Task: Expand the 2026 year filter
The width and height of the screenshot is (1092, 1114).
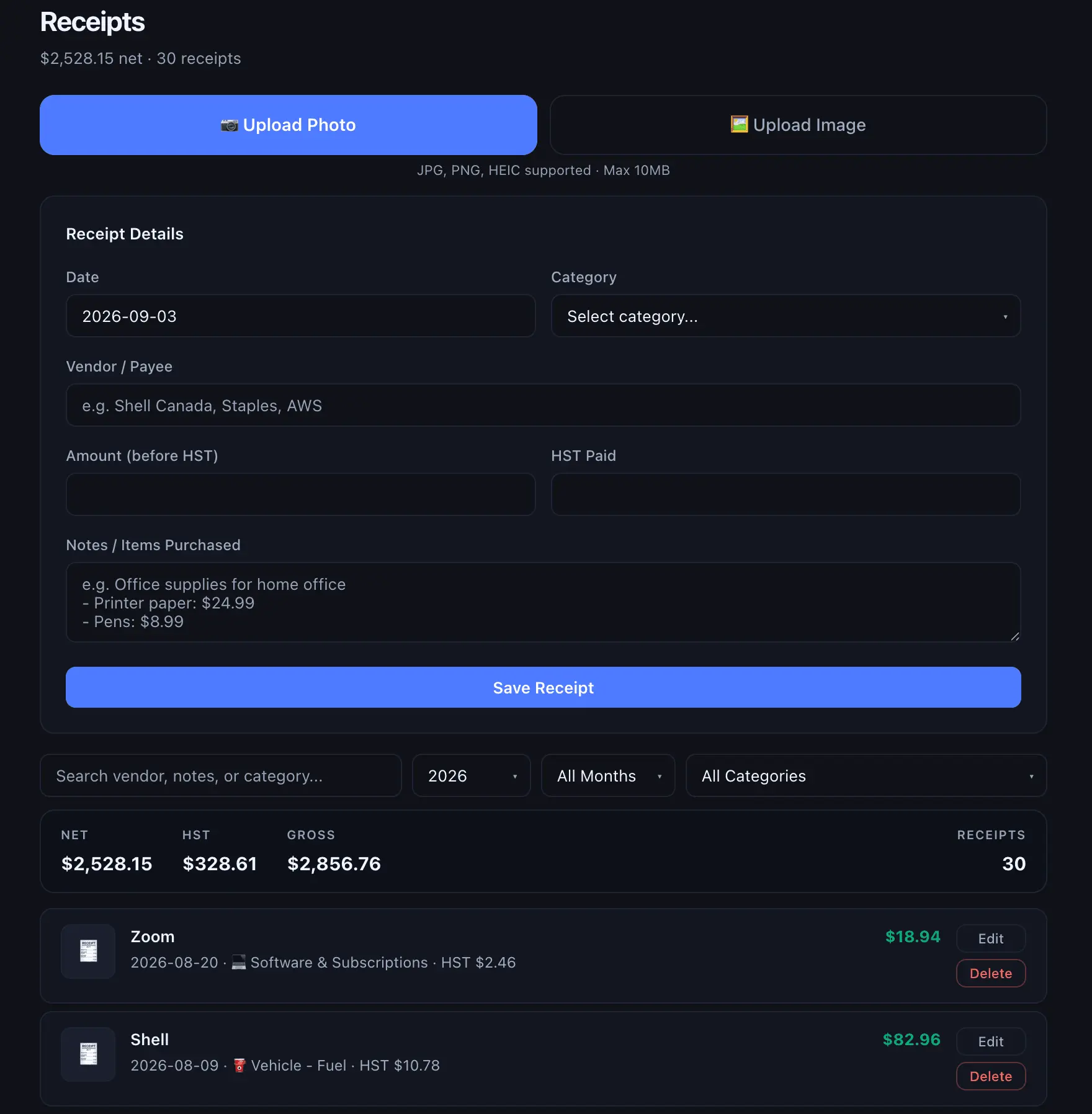Action: pyautogui.click(x=471, y=775)
